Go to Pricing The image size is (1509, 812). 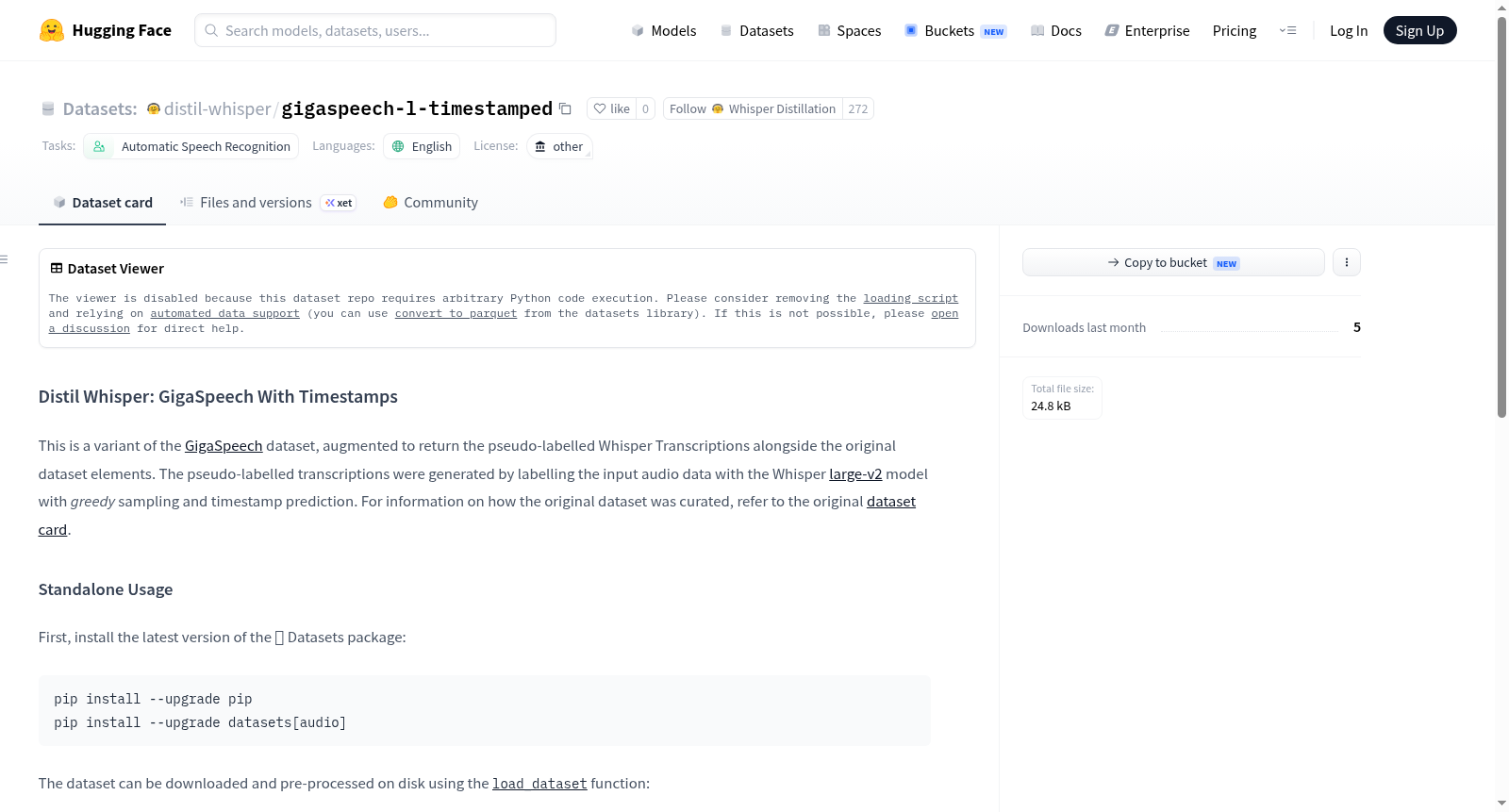[x=1235, y=30]
